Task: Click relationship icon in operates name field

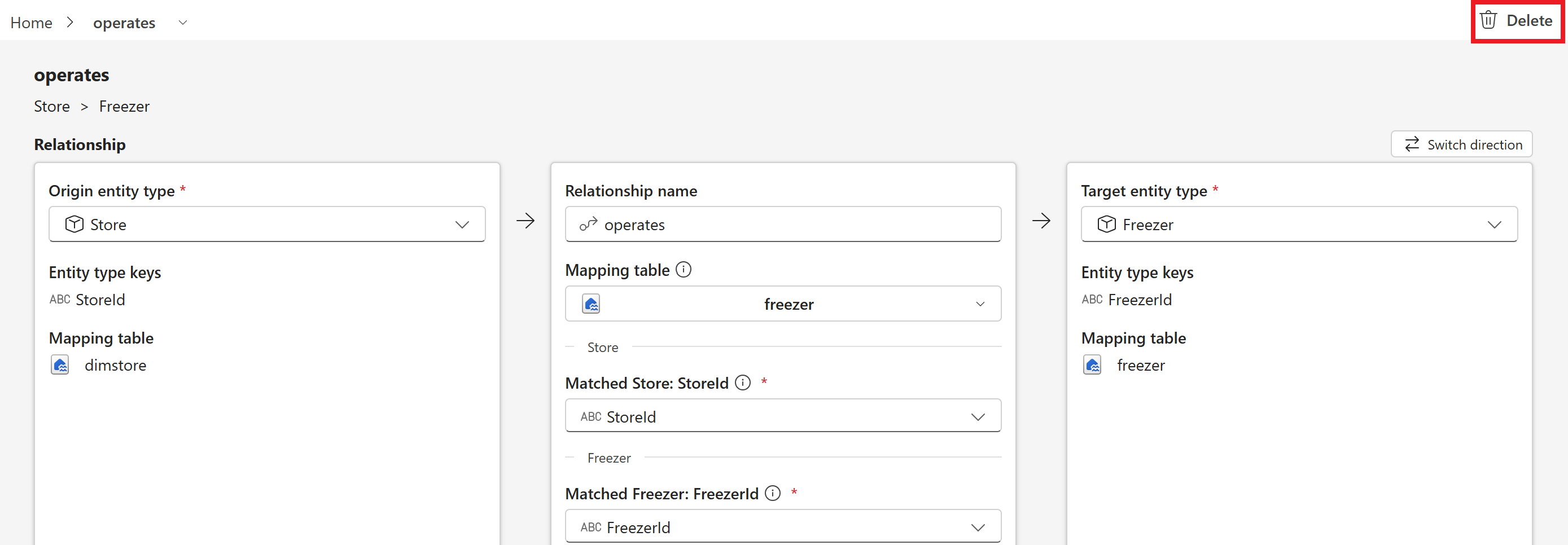Action: [588, 225]
